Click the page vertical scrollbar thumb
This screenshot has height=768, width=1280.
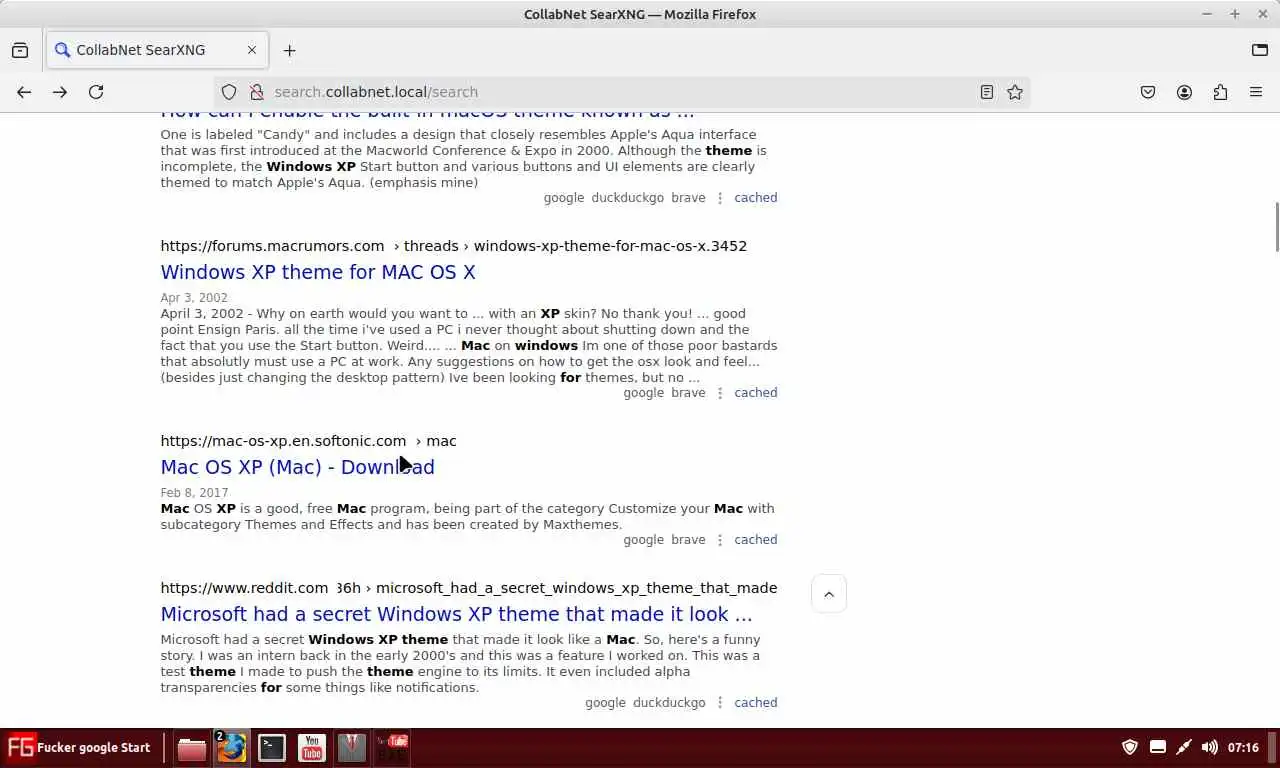(1276, 227)
